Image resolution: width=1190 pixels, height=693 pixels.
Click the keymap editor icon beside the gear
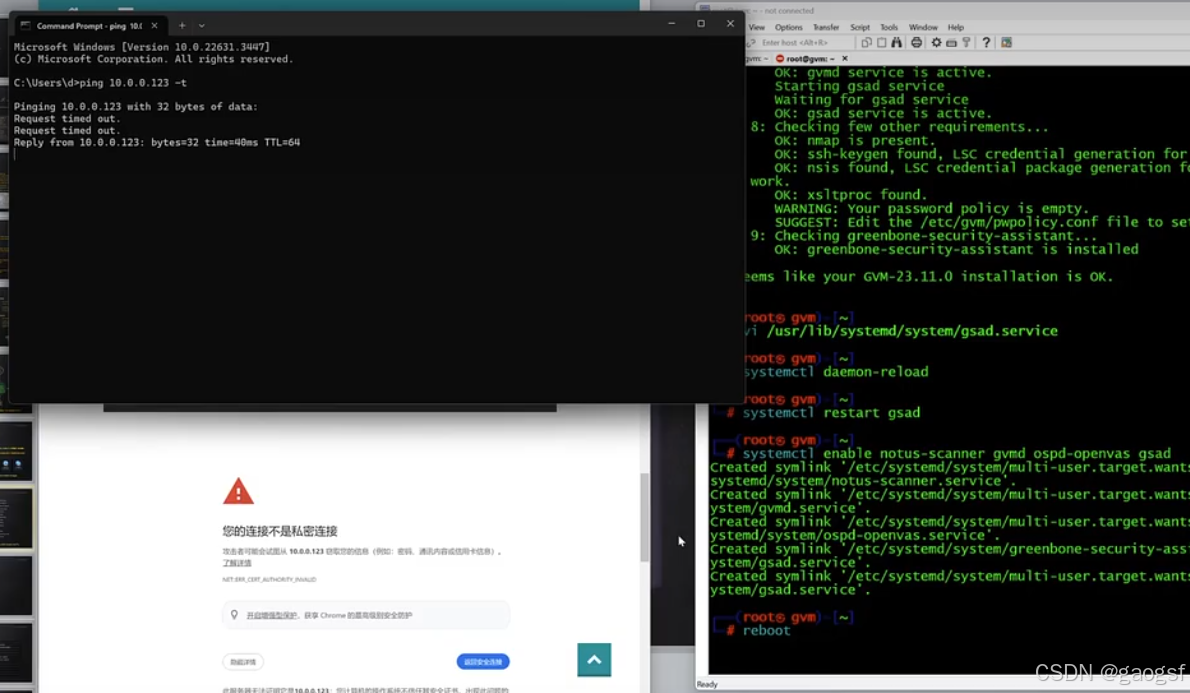click(951, 43)
